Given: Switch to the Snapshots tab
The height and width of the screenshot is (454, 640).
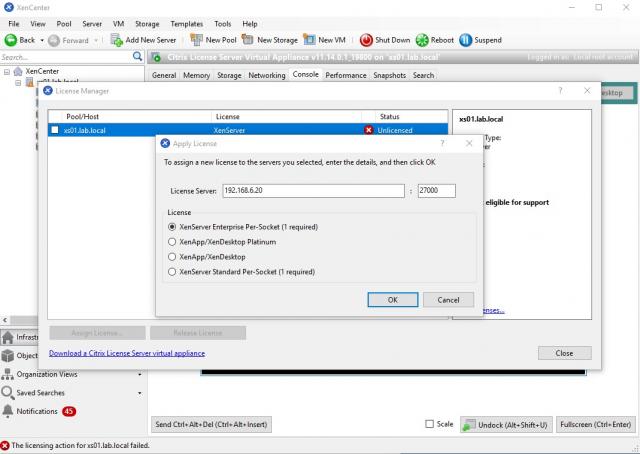Looking at the screenshot, I should pyautogui.click(x=389, y=75).
